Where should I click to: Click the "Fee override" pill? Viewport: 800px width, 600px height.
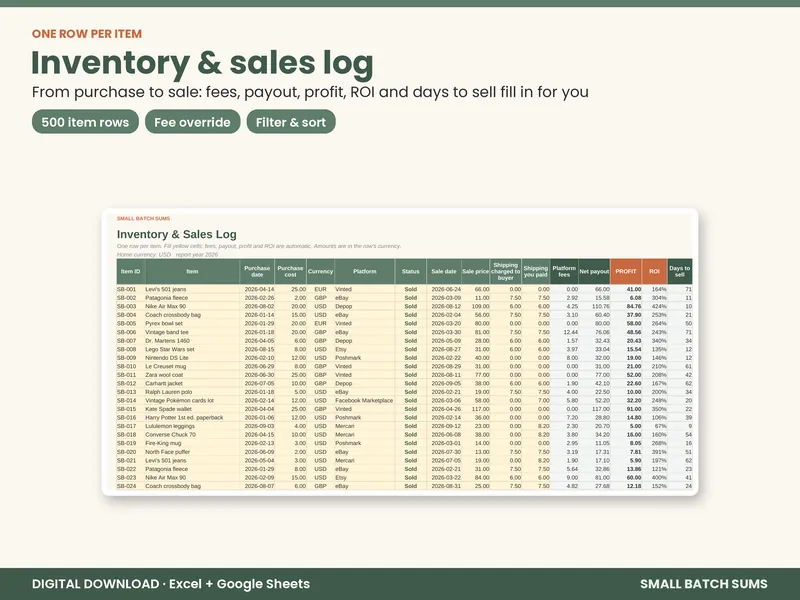(192, 122)
